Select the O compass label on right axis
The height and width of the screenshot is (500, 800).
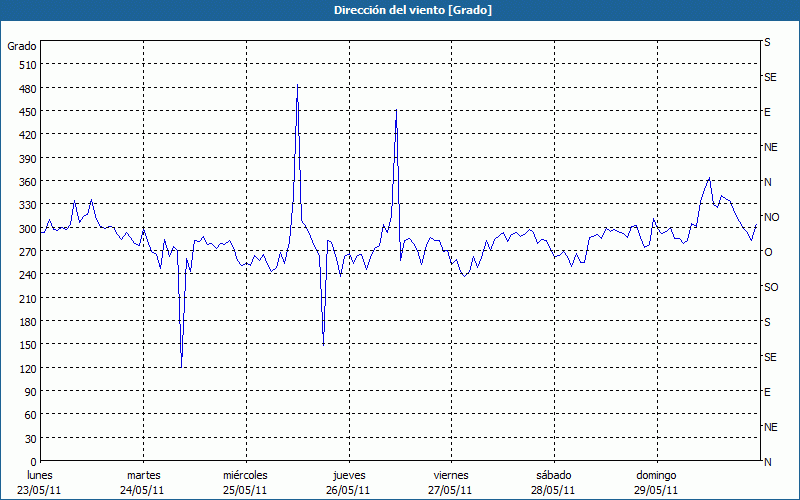768,252
